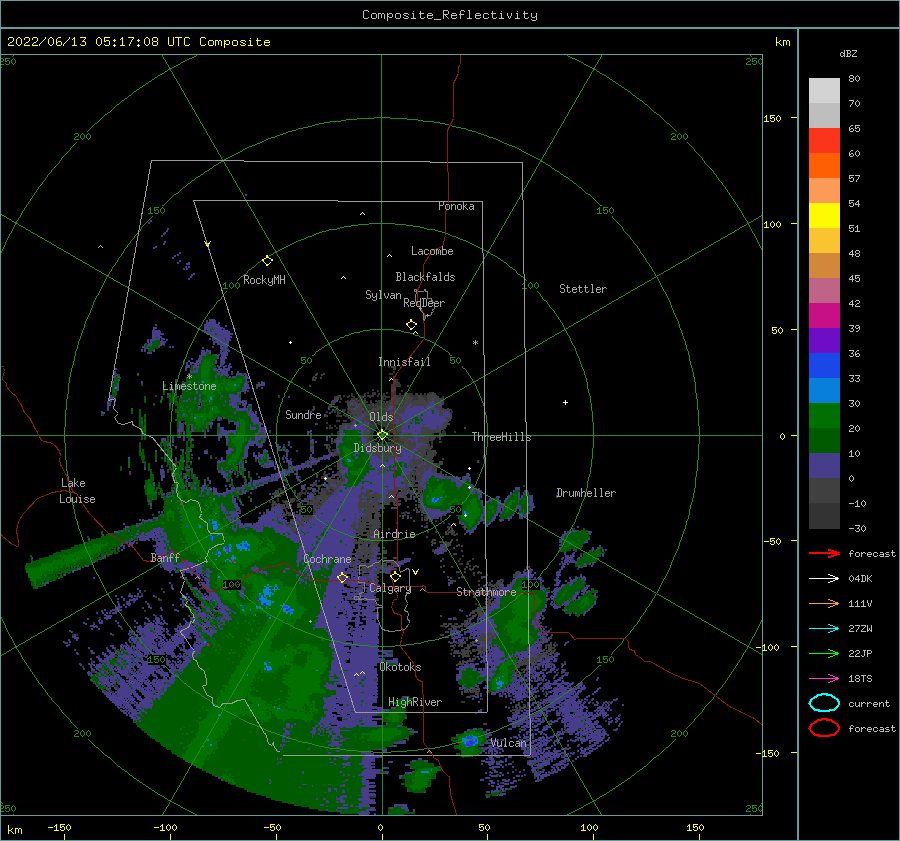Viewport: 900px width, 841px height.
Task: Click the orange 111V arrow symbol
Action: (824, 603)
